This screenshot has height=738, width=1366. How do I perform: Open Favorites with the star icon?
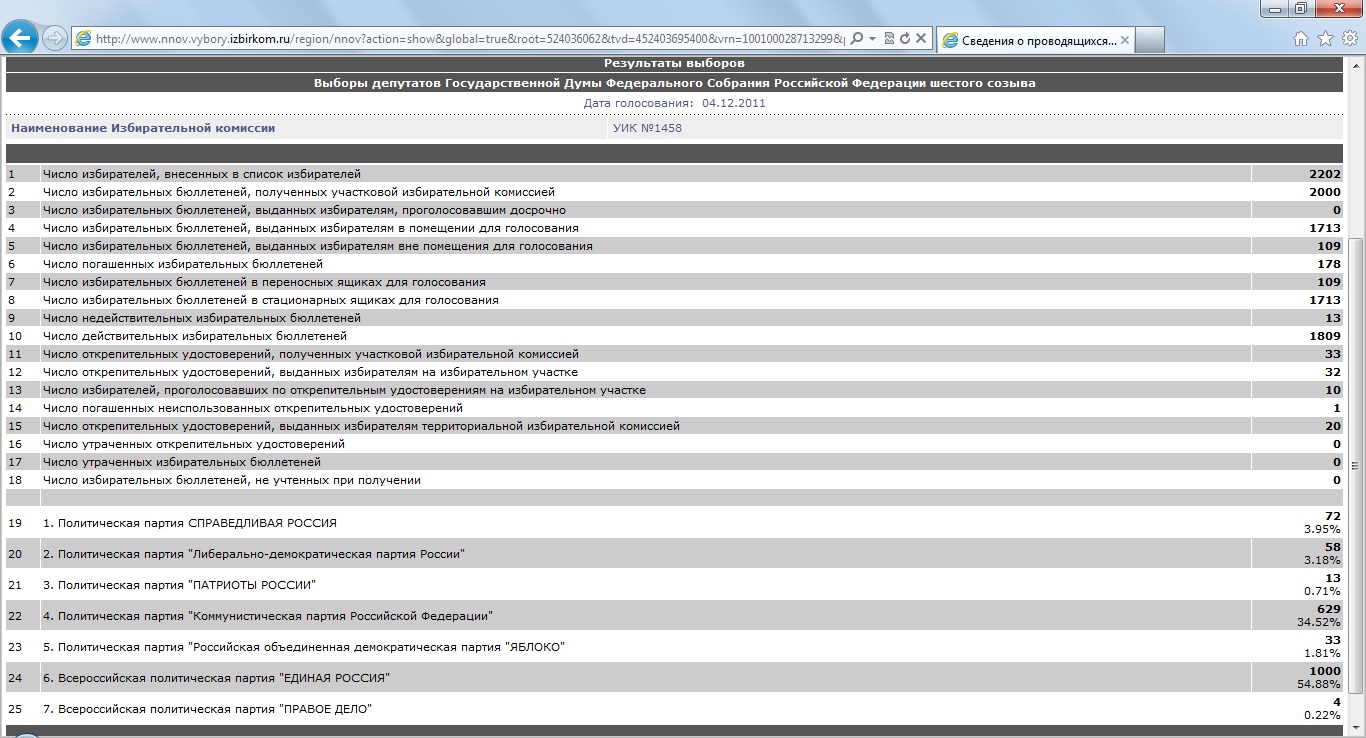coord(1325,39)
